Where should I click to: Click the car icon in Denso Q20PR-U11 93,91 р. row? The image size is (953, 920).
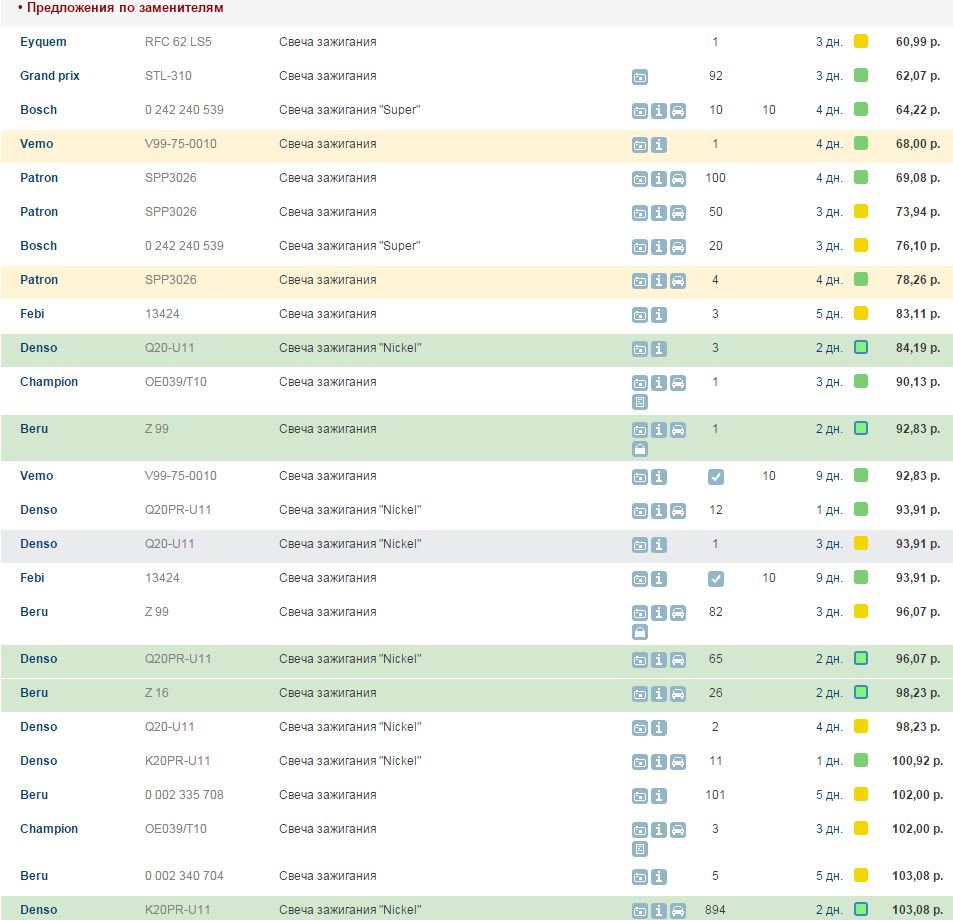(678, 511)
